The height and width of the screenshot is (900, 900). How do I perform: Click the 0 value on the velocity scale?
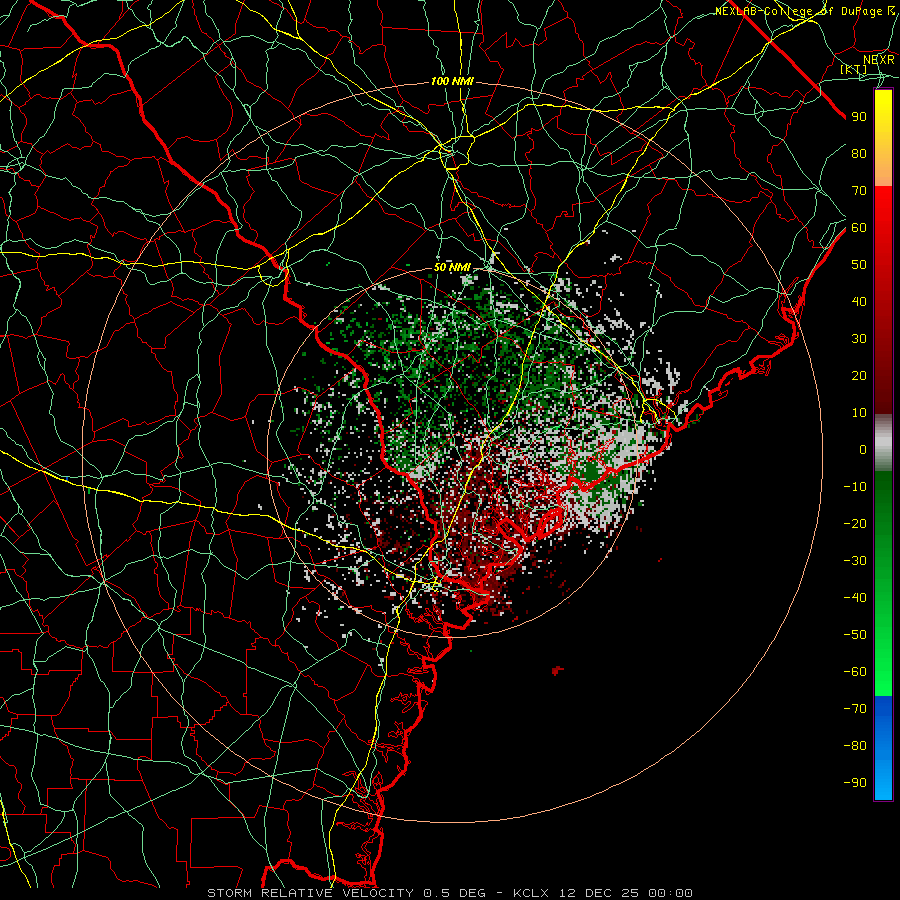[863, 449]
